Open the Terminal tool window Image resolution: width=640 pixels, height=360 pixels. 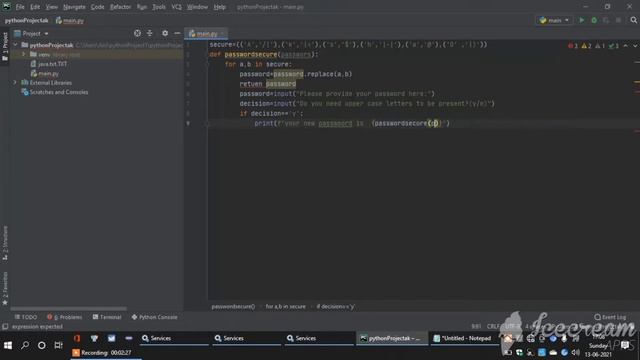pos(107,317)
